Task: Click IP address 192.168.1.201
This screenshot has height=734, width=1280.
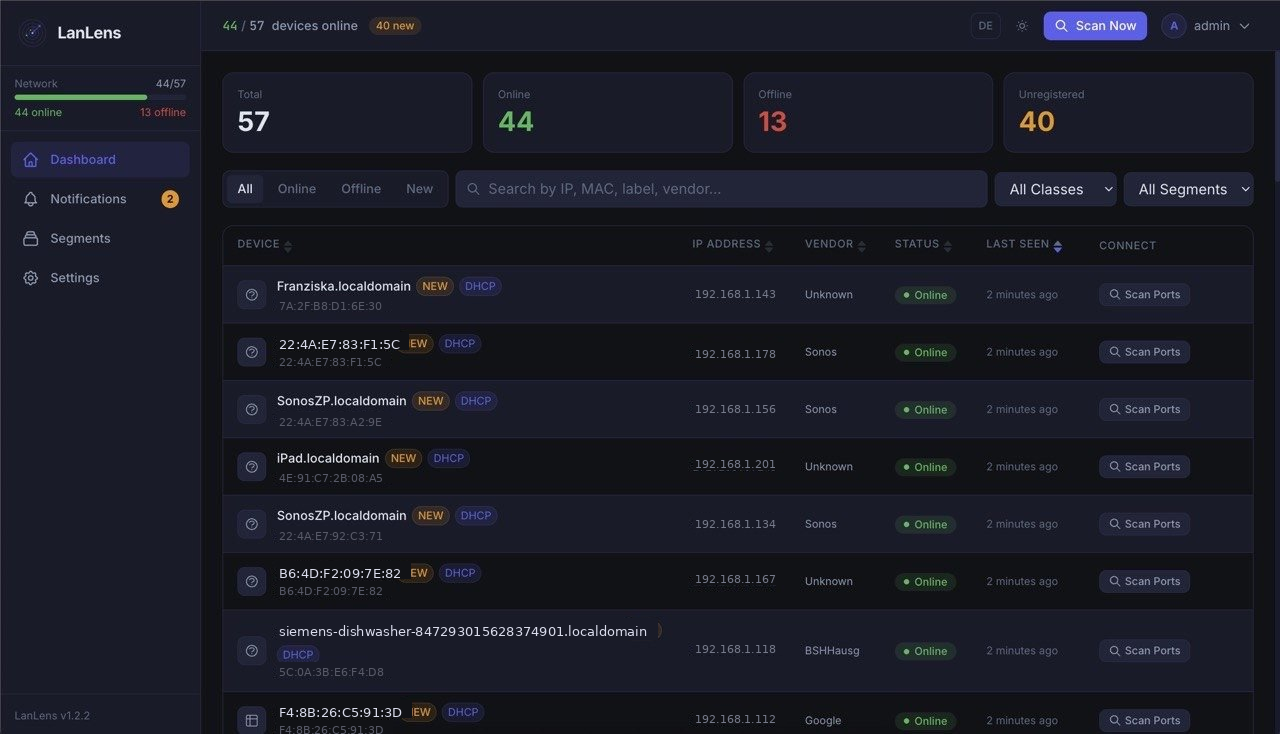Action: [735, 465]
